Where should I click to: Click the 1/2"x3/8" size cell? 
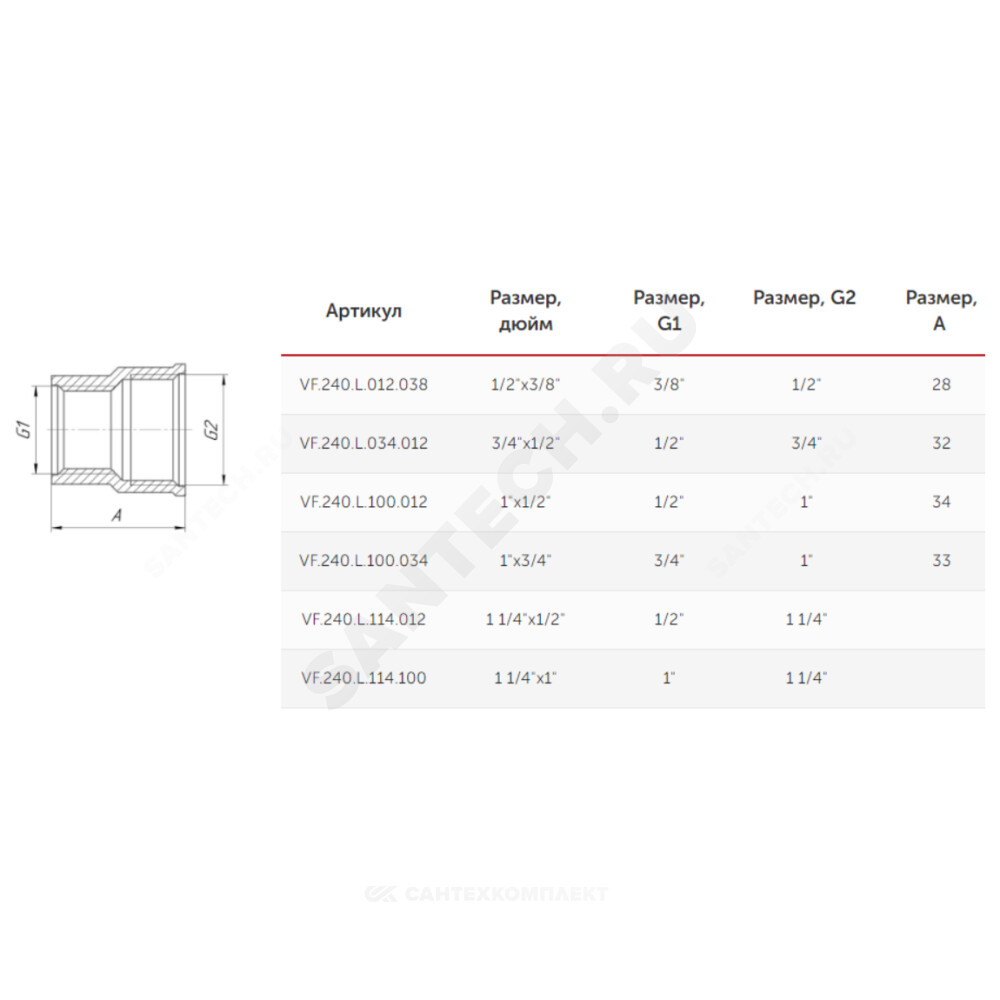[x=525, y=385]
